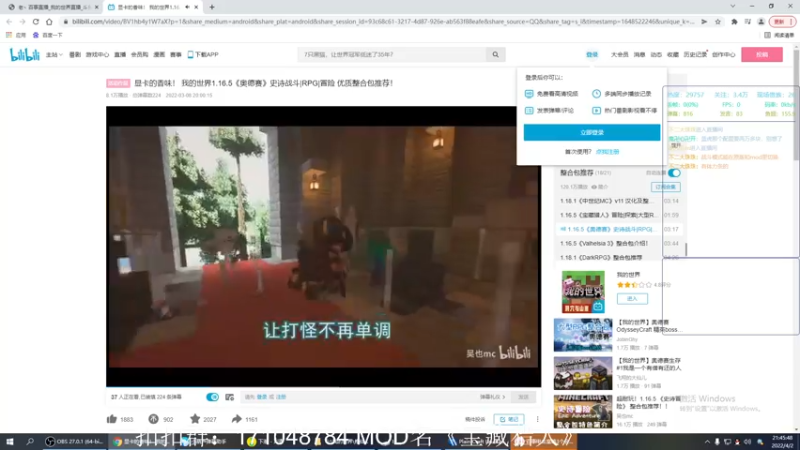The image size is (800, 450).
Task: Click the HD video benefit icon
Action: tap(529, 94)
